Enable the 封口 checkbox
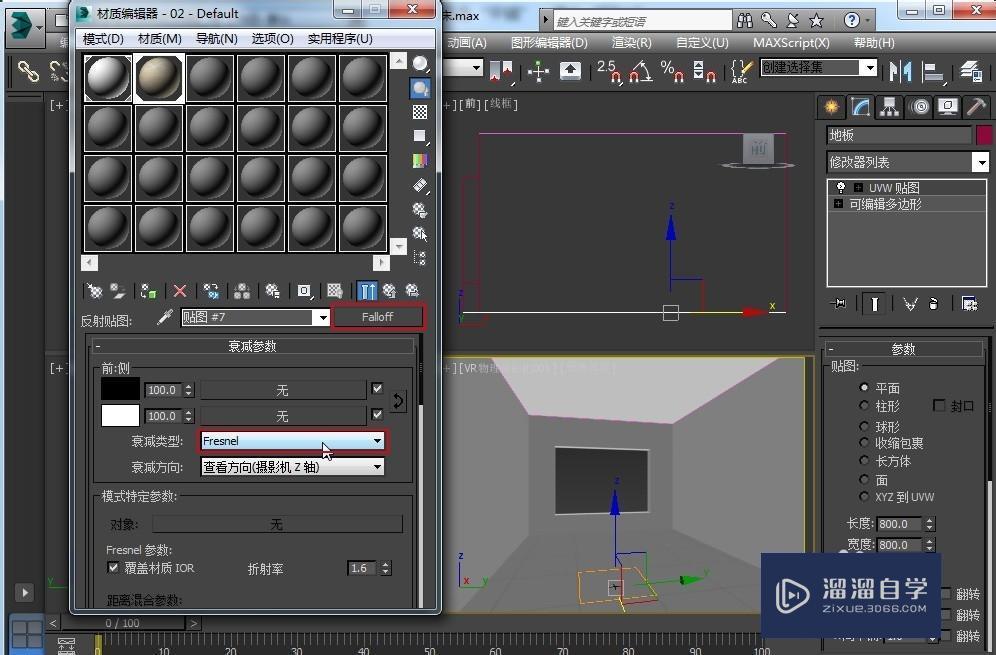996x655 pixels. click(939, 406)
